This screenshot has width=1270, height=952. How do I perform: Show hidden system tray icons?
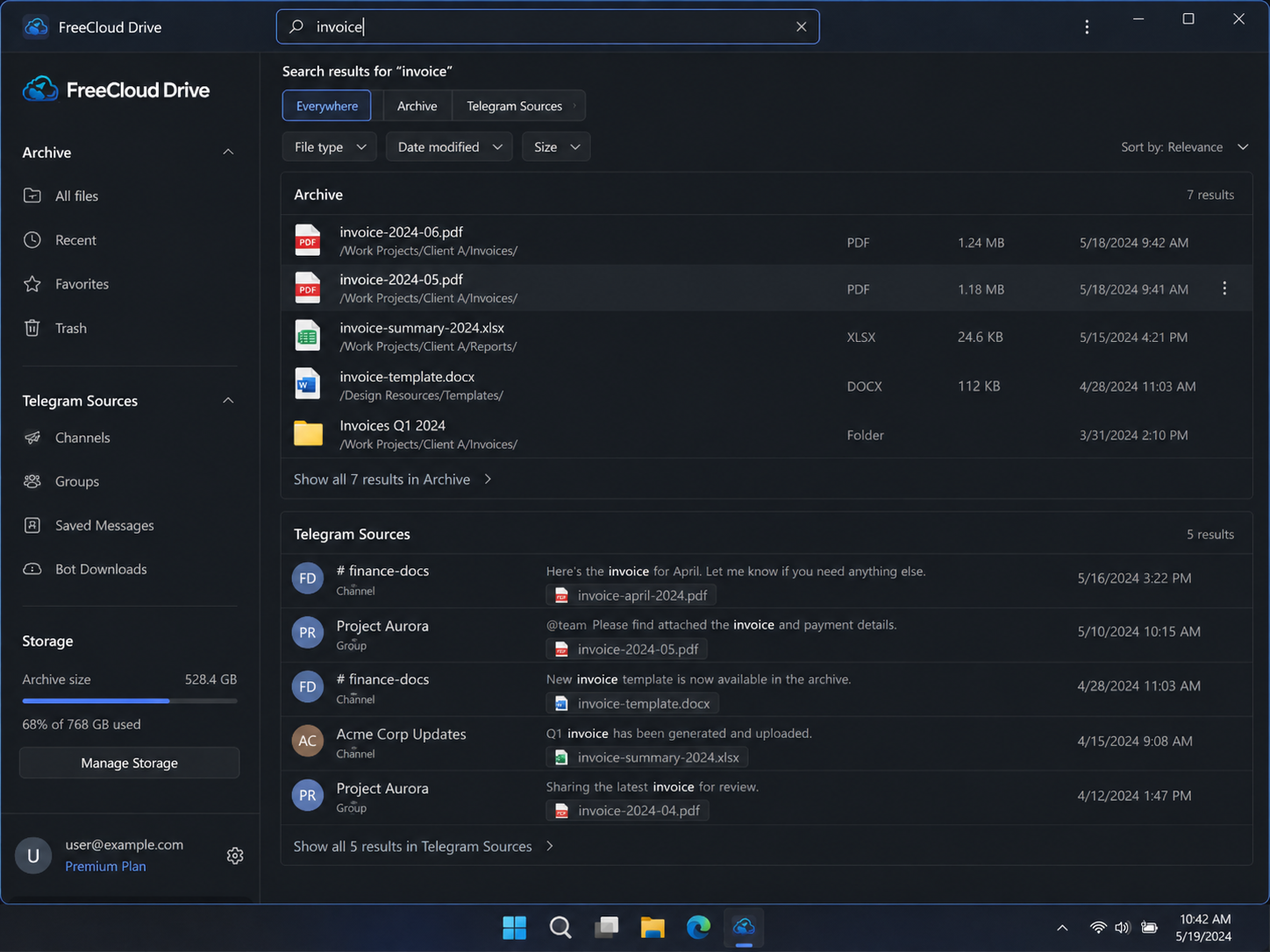pyautogui.click(x=1062, y=927)
